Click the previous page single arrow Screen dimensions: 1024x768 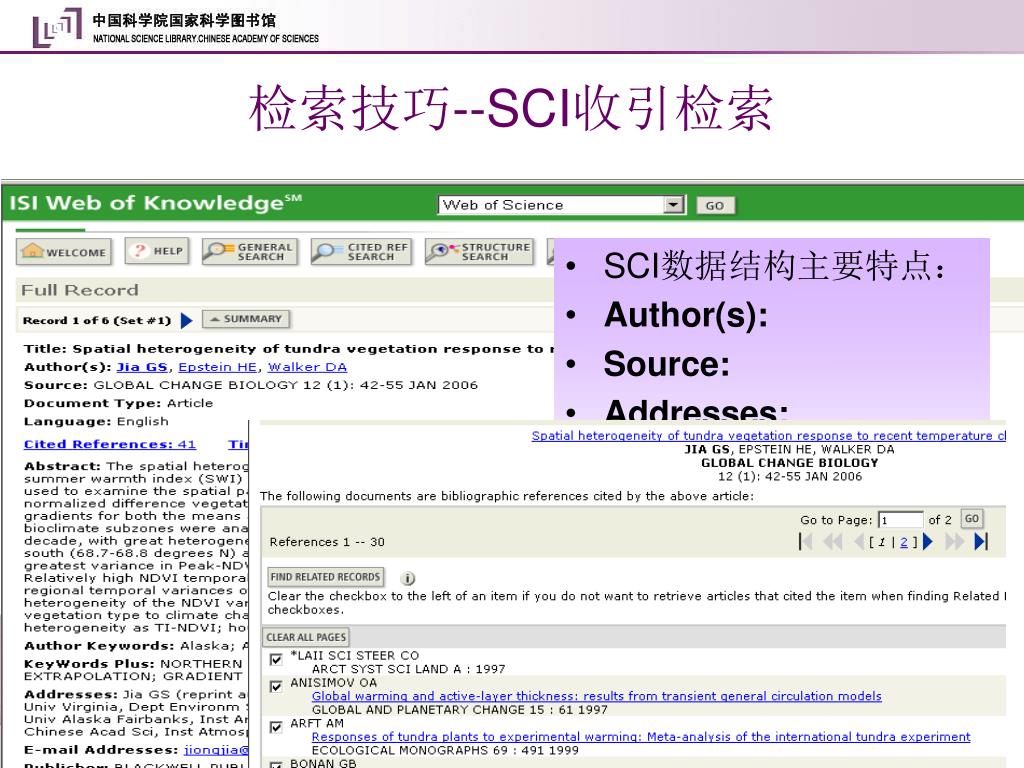coord(859,541)
